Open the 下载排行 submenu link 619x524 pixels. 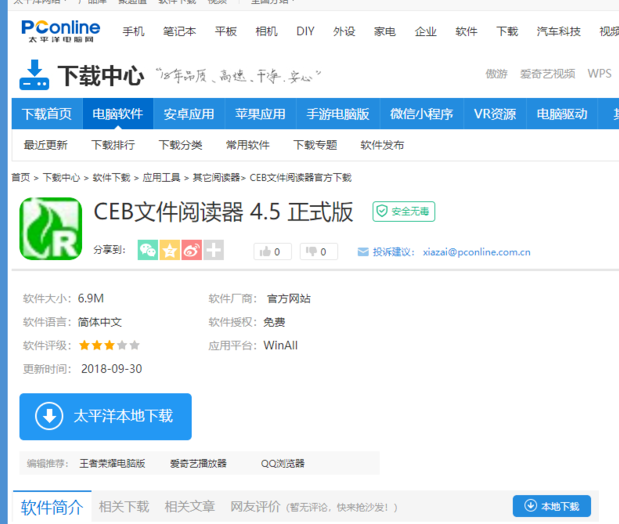pos(113,145)
